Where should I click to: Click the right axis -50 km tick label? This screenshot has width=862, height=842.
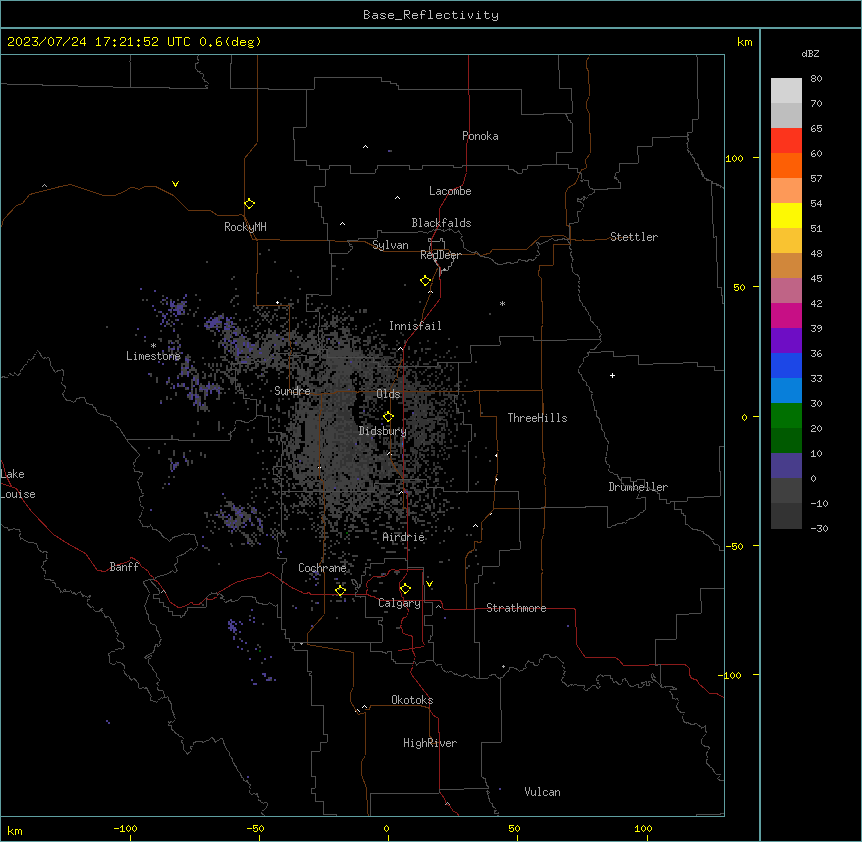point(734,546)
